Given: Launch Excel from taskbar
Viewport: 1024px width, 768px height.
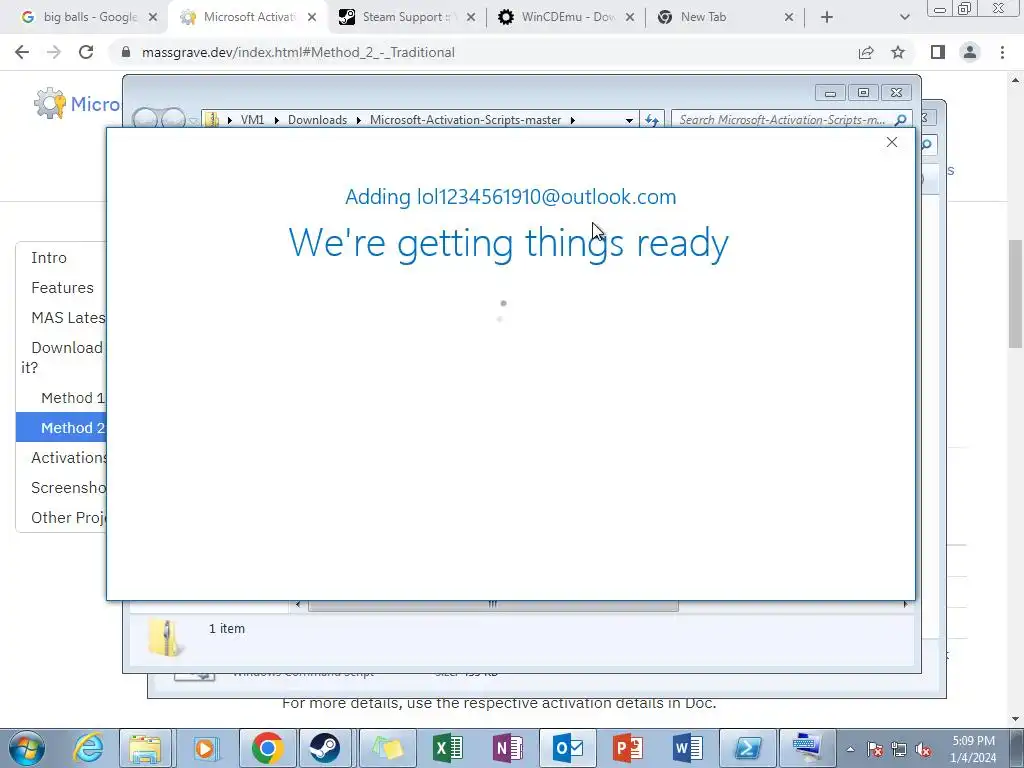Looking at the screenshot, I should tap(447, 748).
